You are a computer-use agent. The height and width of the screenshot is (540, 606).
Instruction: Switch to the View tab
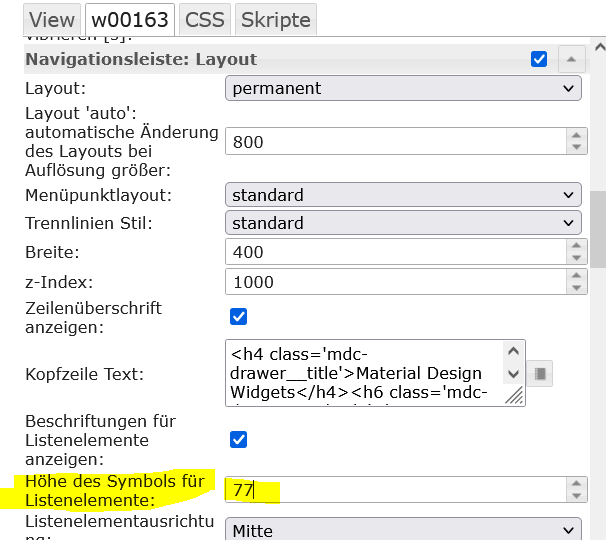[x=52, y=20]
